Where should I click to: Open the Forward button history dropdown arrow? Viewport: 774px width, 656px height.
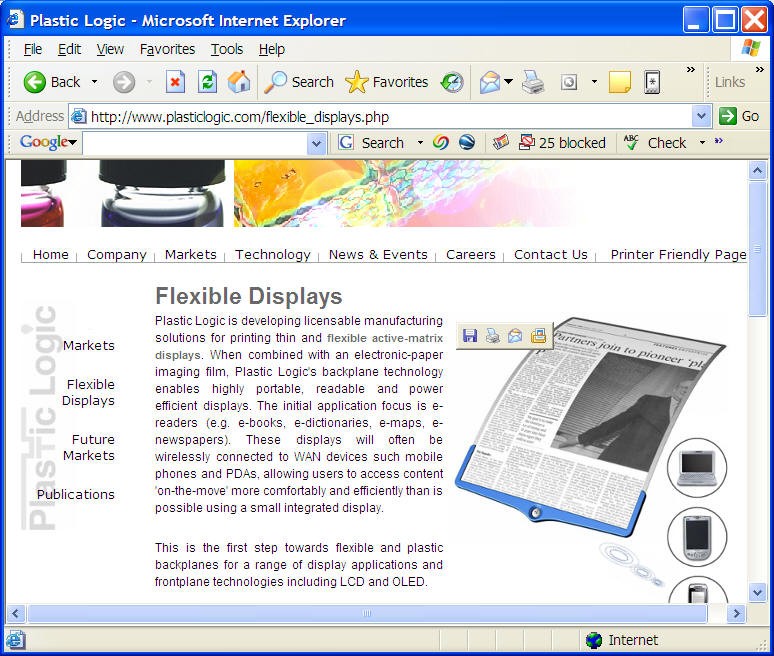point(149,82)
